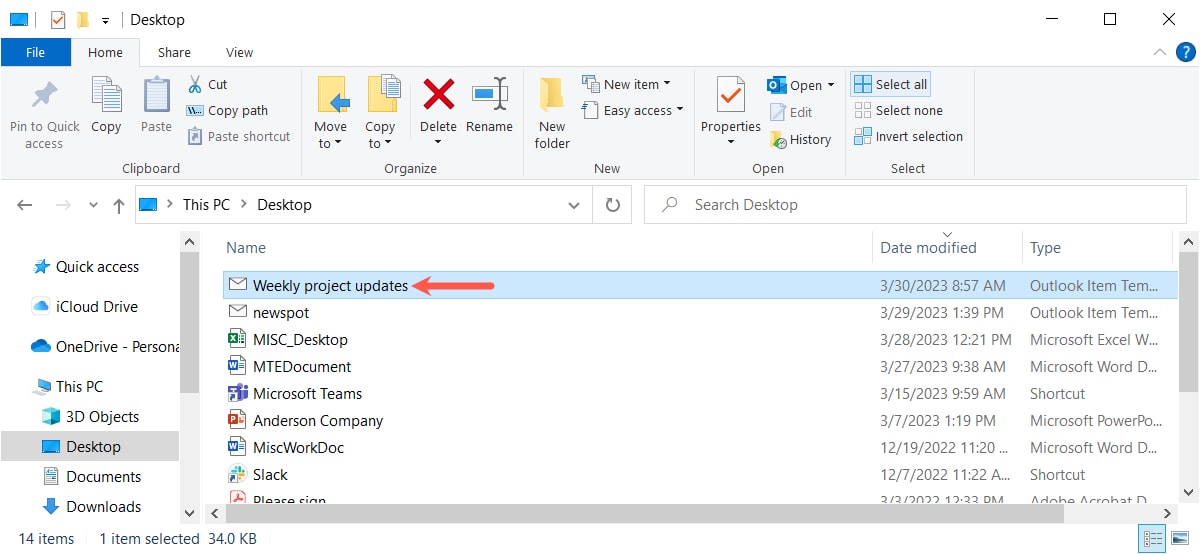1200x554 pixels.
Task: Click Select all in the ribbon
Action: [891, 84]
